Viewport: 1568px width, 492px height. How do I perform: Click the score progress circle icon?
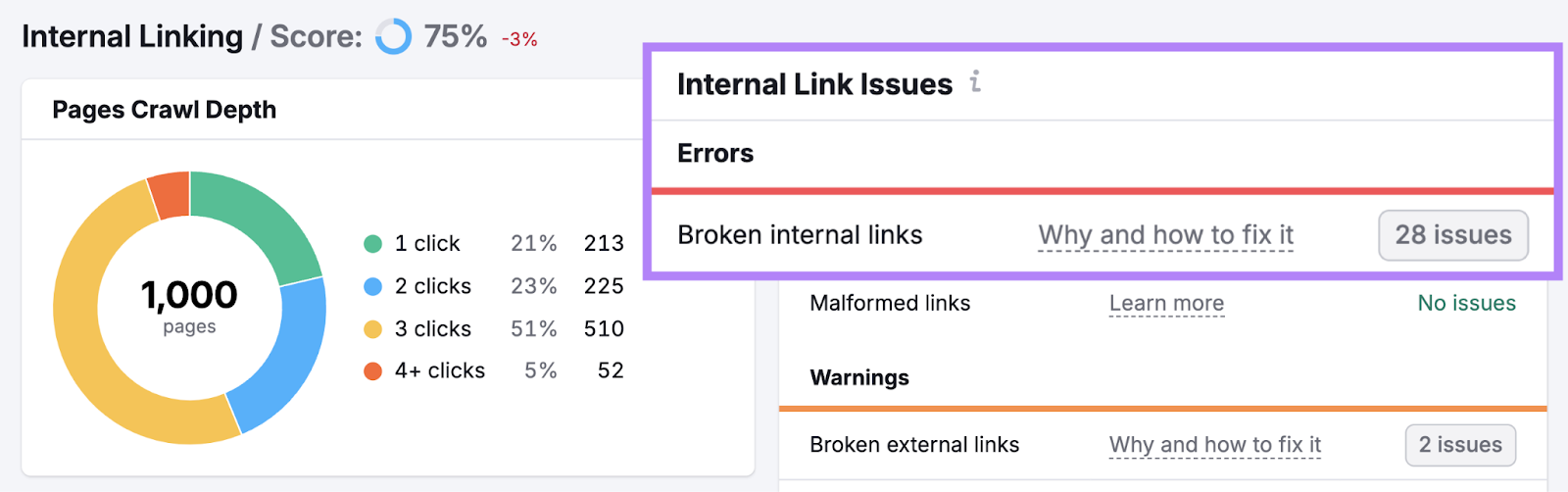click(x=394, y=37)
